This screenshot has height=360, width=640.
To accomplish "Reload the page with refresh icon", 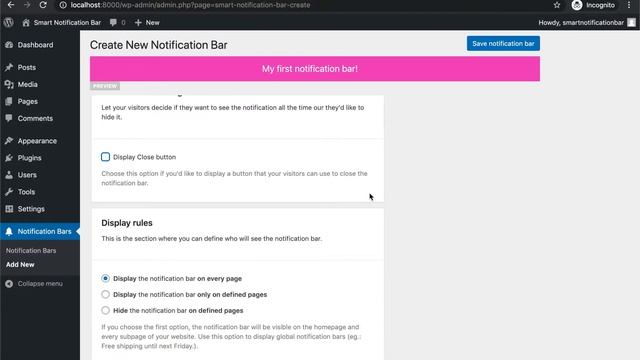I will tap(43, 5).
